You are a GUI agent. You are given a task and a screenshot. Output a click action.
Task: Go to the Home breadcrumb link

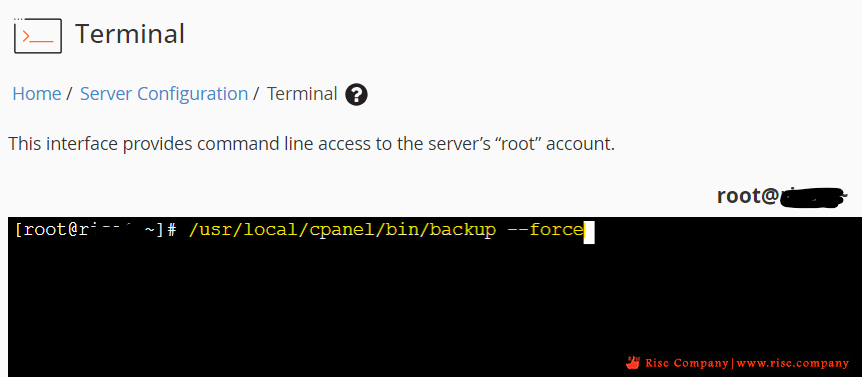37,94
